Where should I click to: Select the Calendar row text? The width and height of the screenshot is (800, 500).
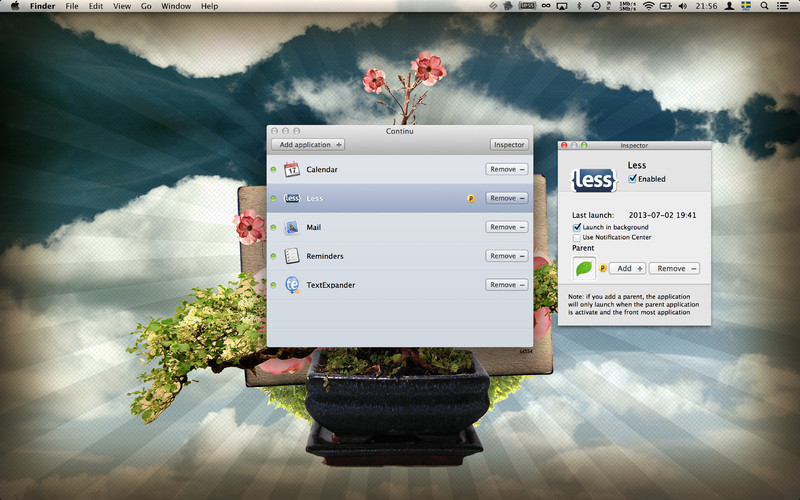coord(321,169)
